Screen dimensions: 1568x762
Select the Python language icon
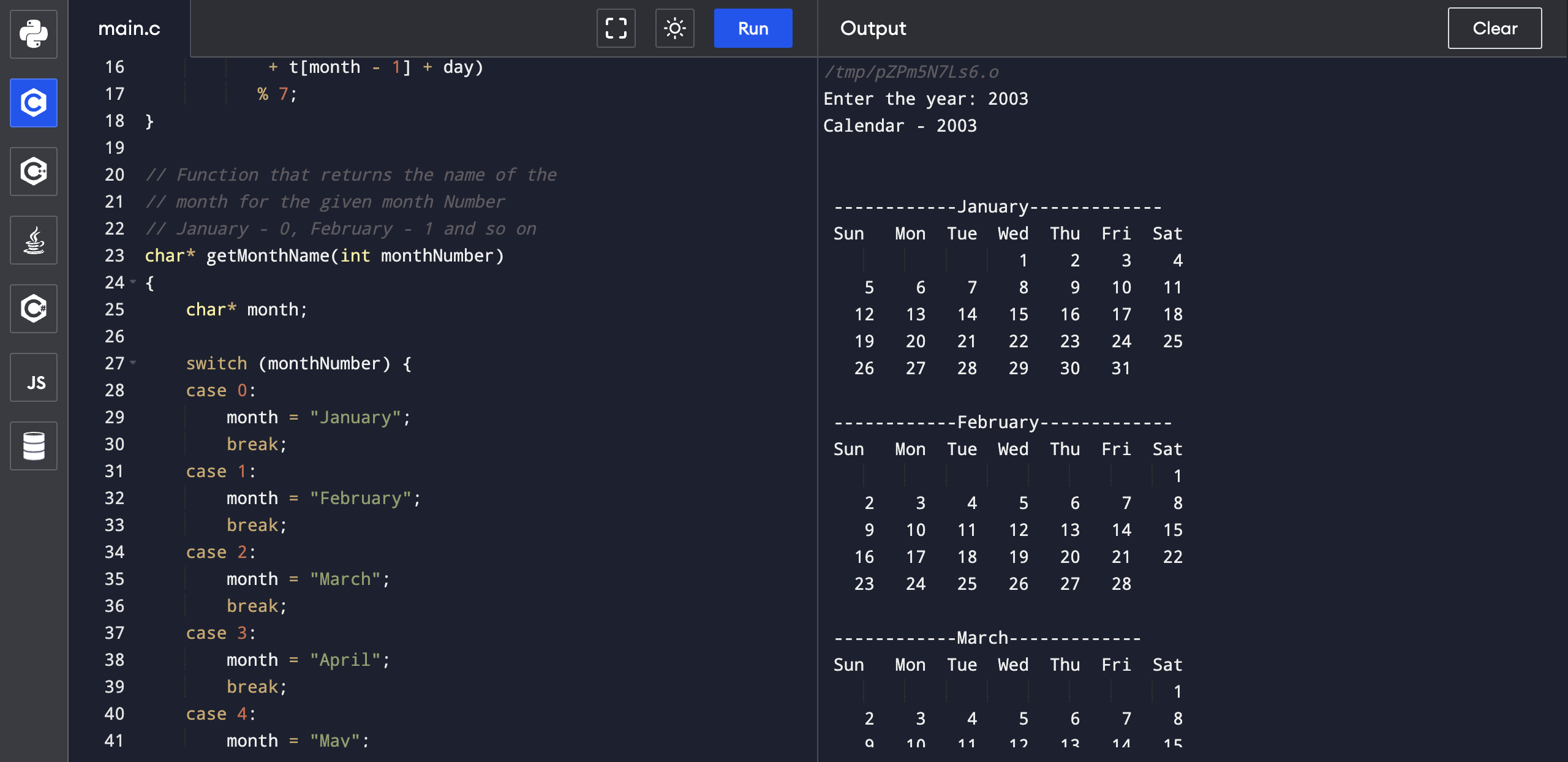(33, 34)
